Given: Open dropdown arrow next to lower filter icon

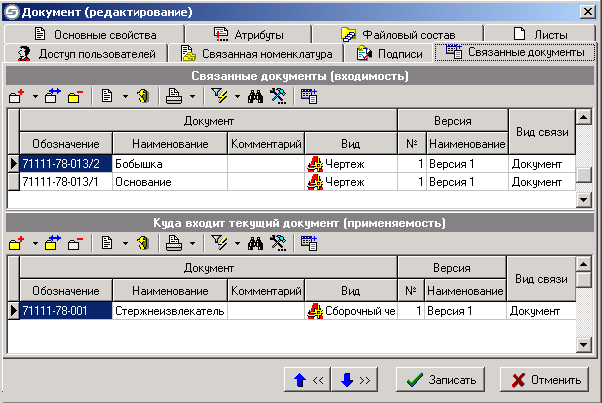Looking at the screenshot, I should (x=237, y=243).
